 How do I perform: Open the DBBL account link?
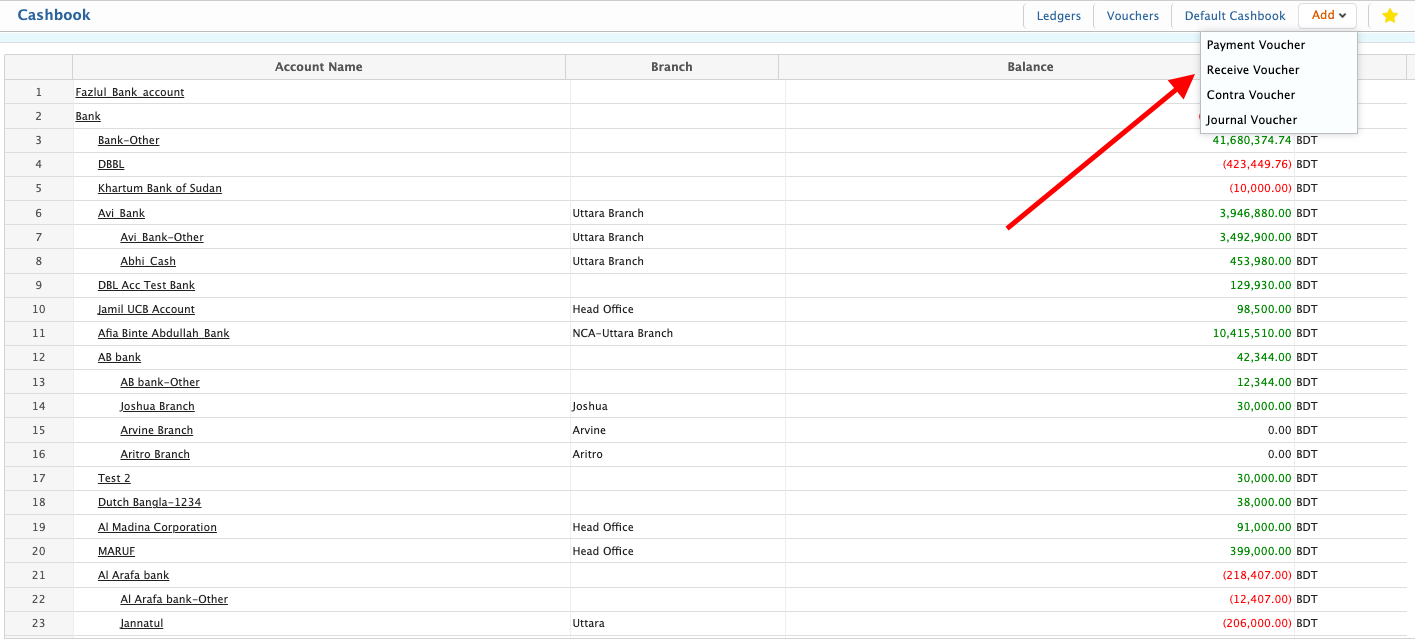tap(111, 164)
